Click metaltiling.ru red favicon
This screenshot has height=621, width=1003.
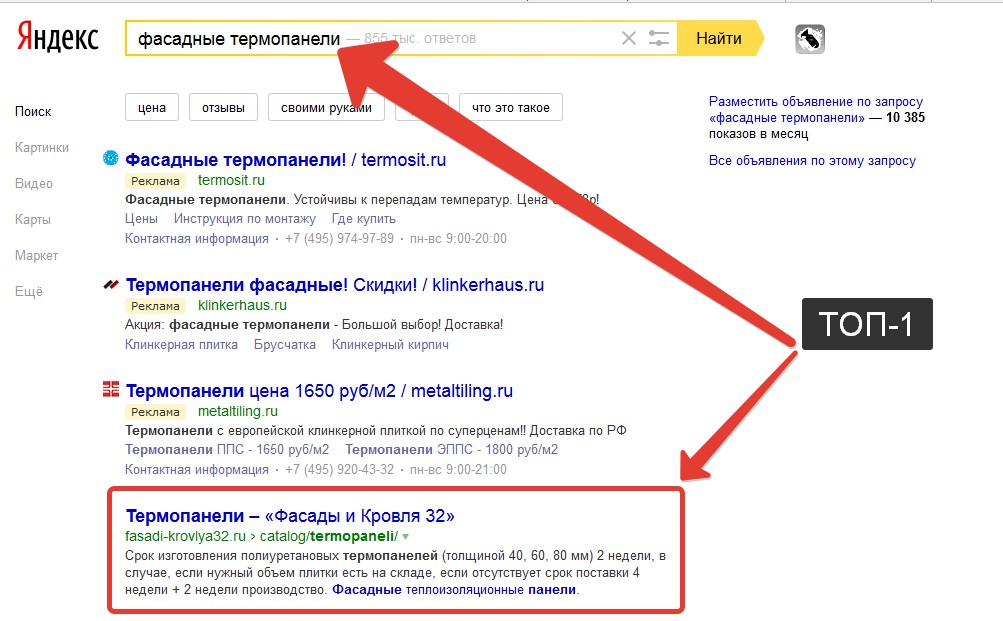coord(111,389)
